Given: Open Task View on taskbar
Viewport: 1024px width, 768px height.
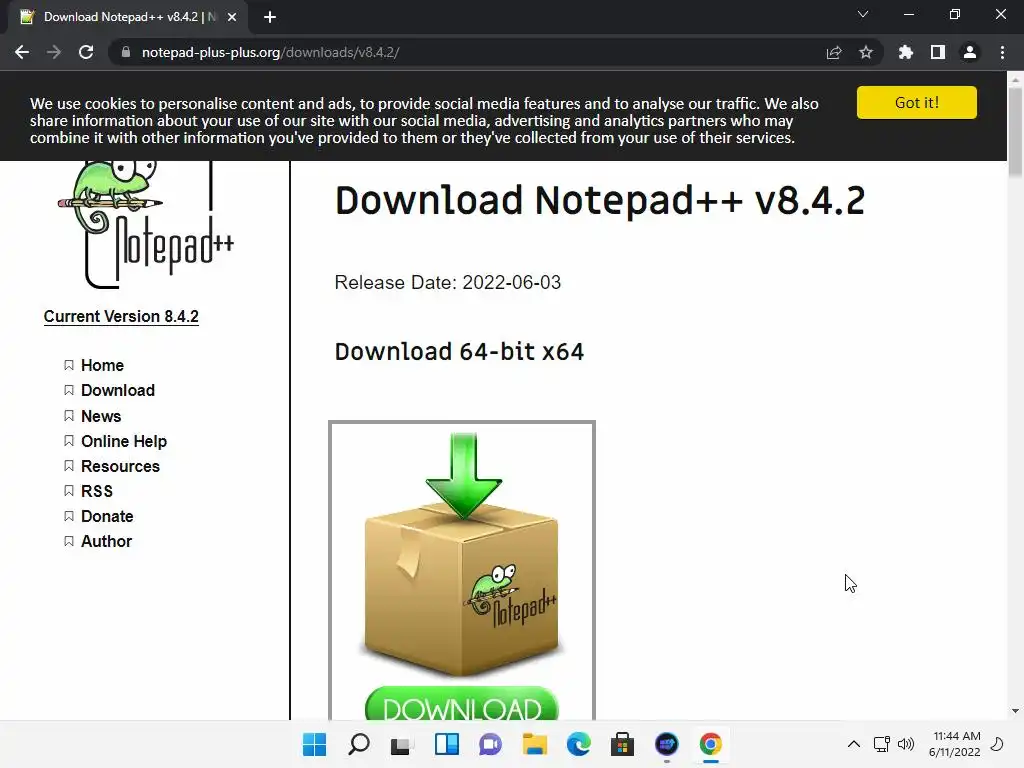Looking at the screenshot, I should 402,744.
